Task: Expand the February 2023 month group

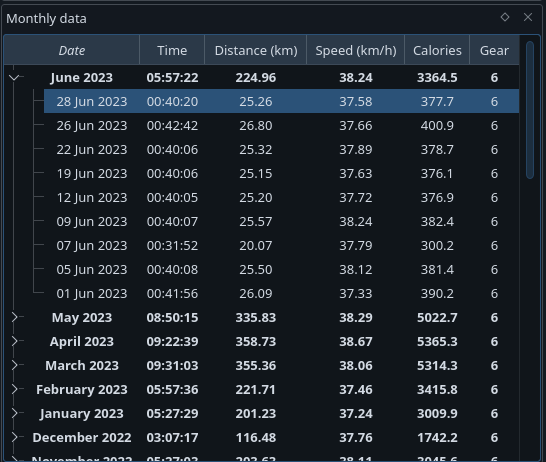Action: pos(14,390)
